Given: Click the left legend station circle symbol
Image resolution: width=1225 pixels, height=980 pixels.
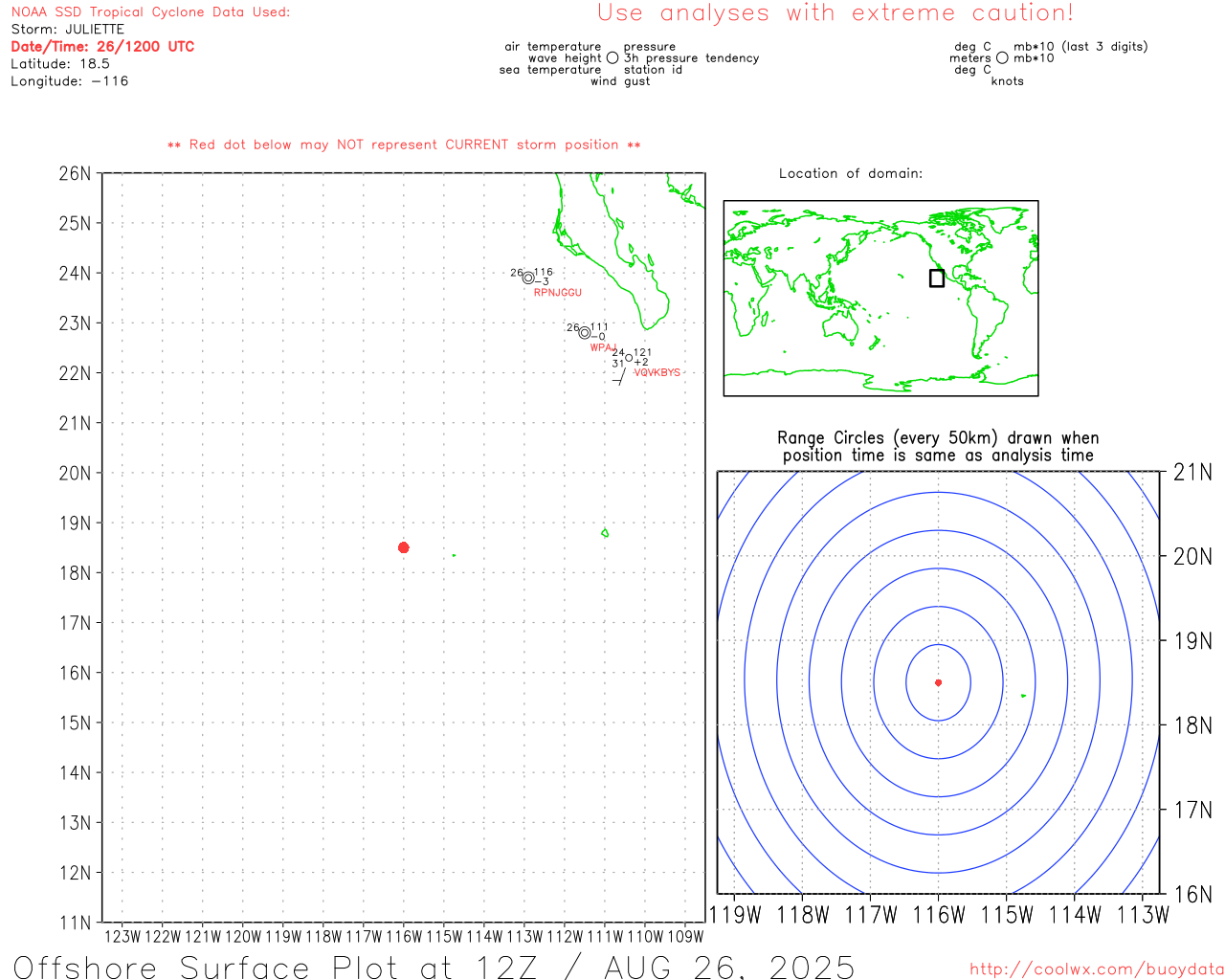Looking at the screenshot, I should pos(612,57).
